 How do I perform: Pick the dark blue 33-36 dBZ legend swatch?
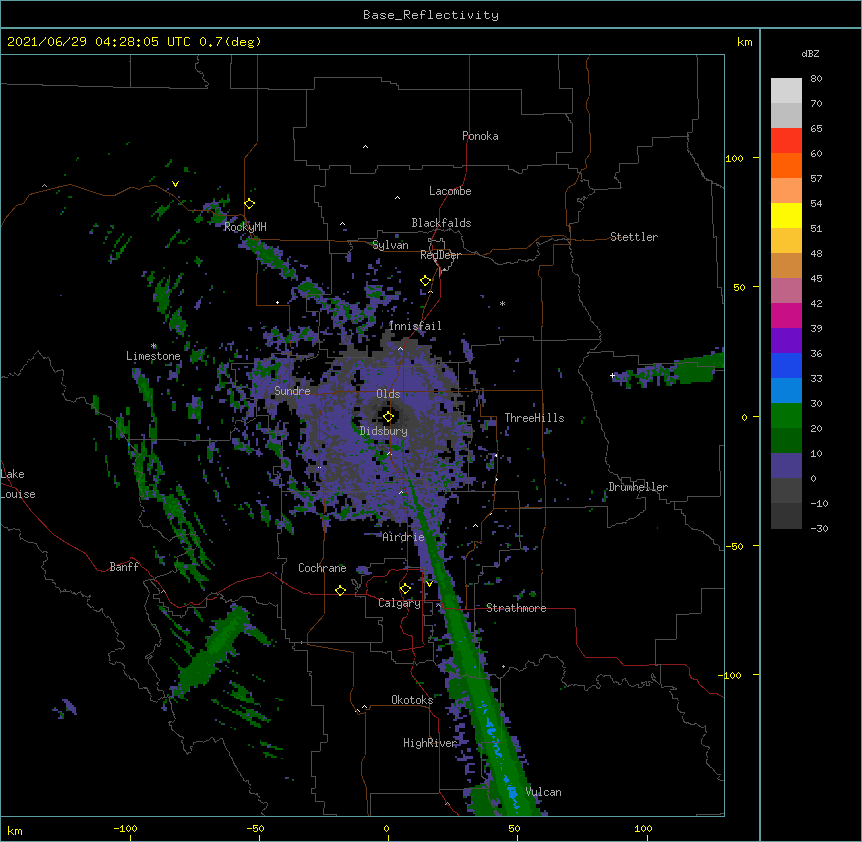point(786,365)
